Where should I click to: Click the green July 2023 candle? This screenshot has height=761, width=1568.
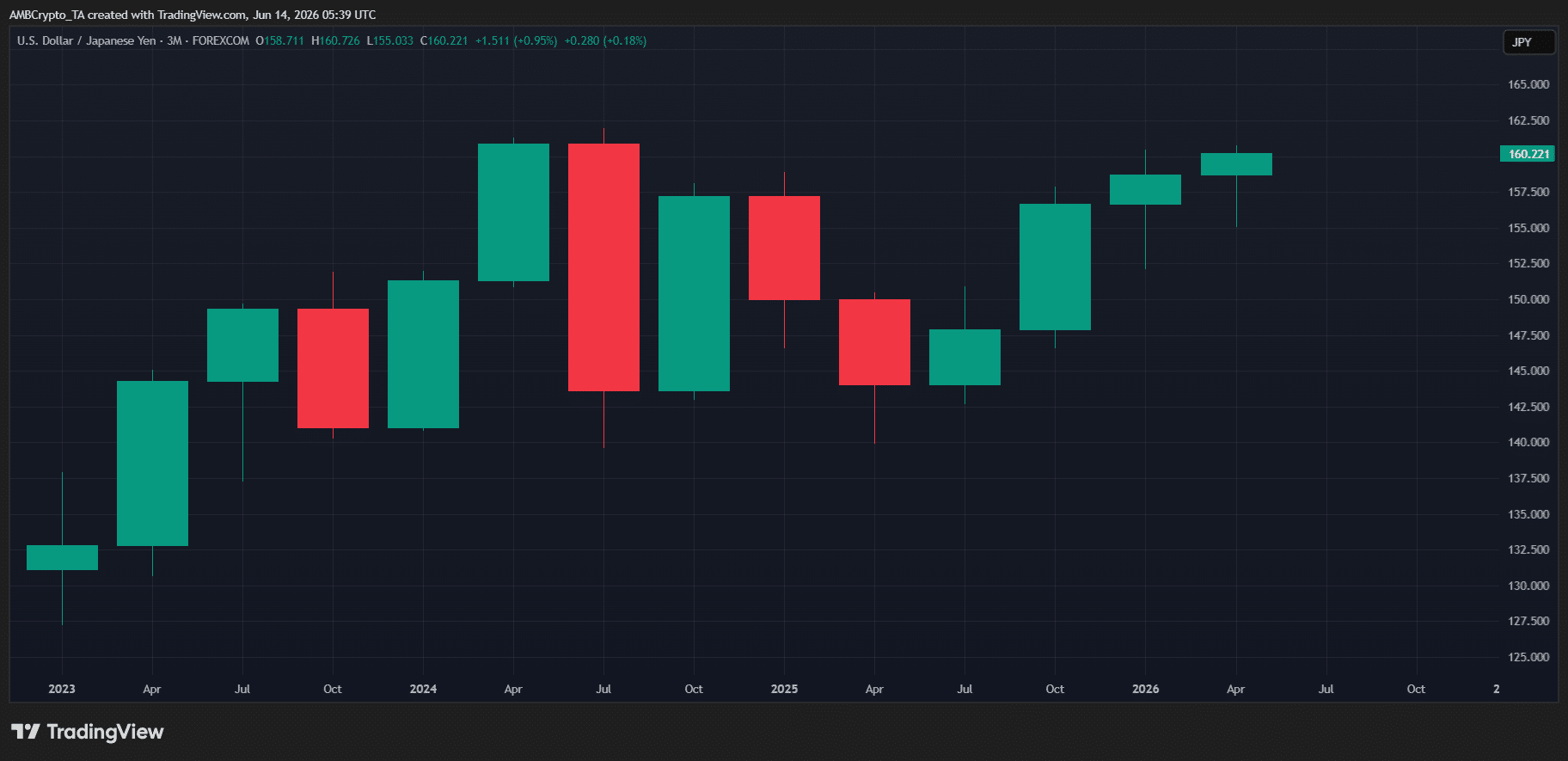point(242,345)
